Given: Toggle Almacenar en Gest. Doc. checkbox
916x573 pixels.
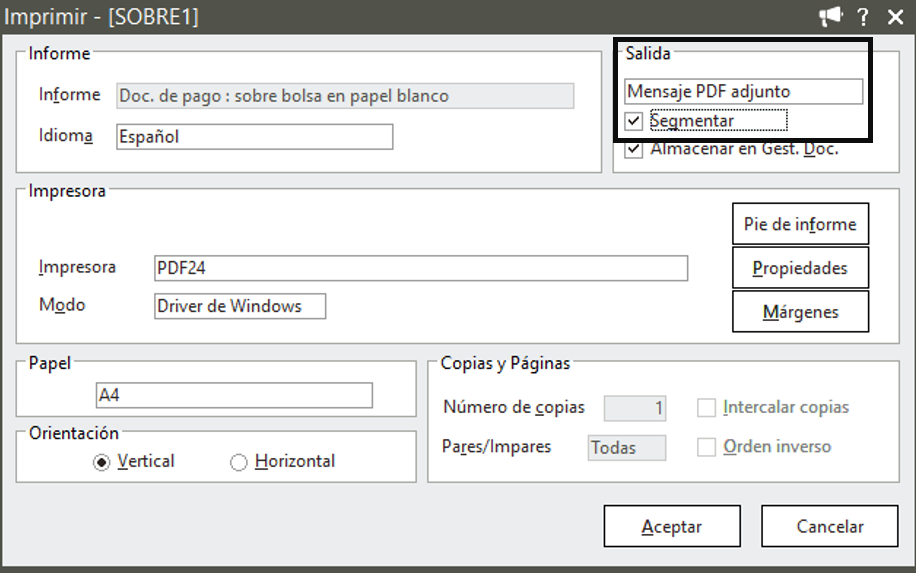Looking at the screenshot, I should click(634, 149).
